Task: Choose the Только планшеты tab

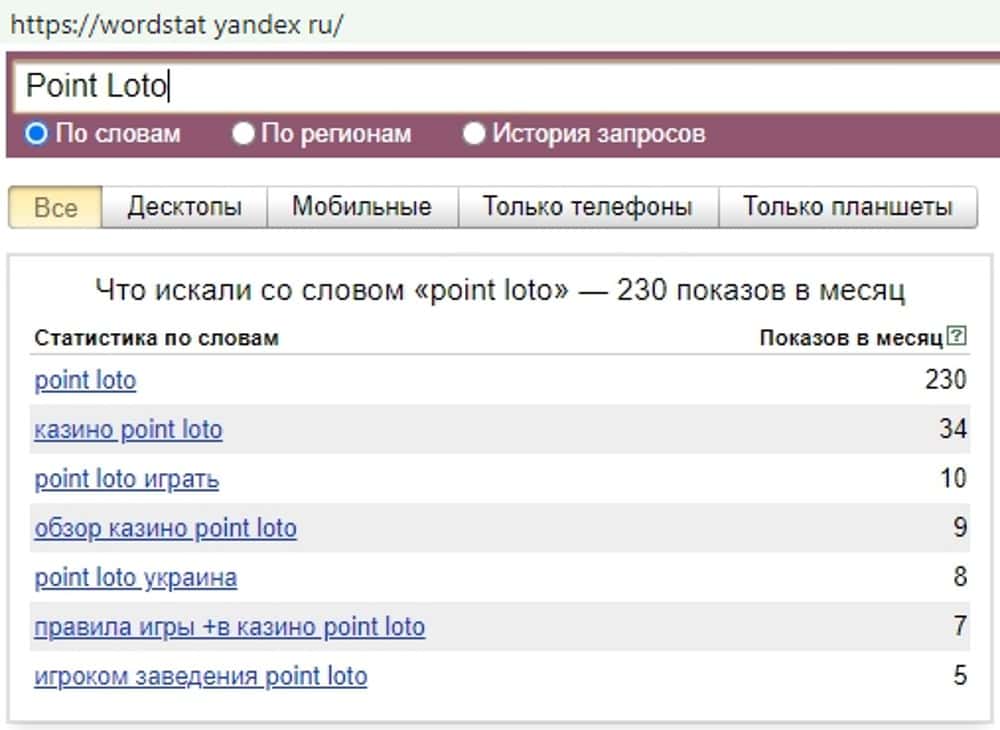Action: (847, 208)
